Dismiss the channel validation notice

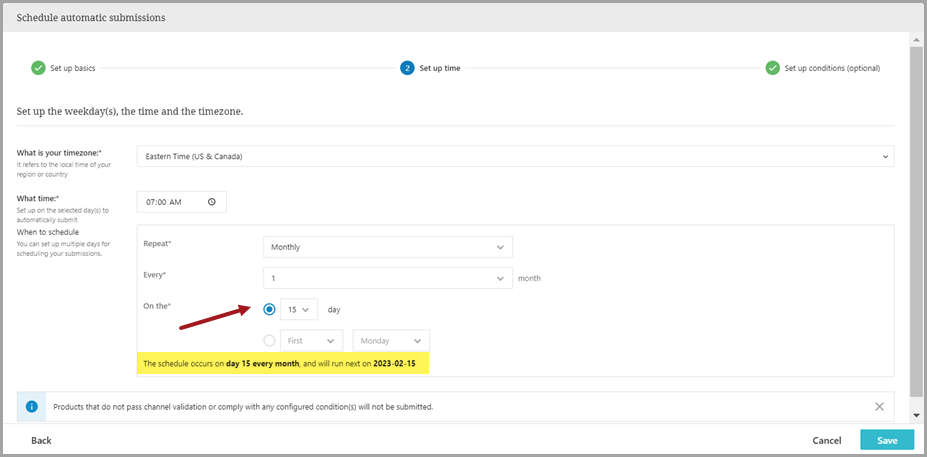879,407
